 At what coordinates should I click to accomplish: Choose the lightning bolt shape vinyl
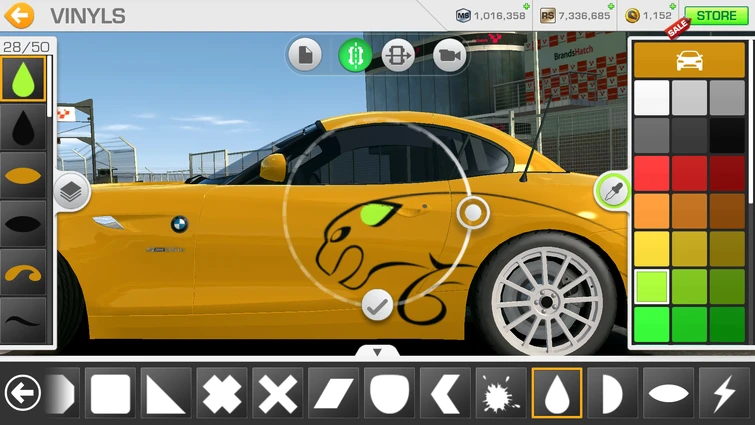[x=725, y=393]
